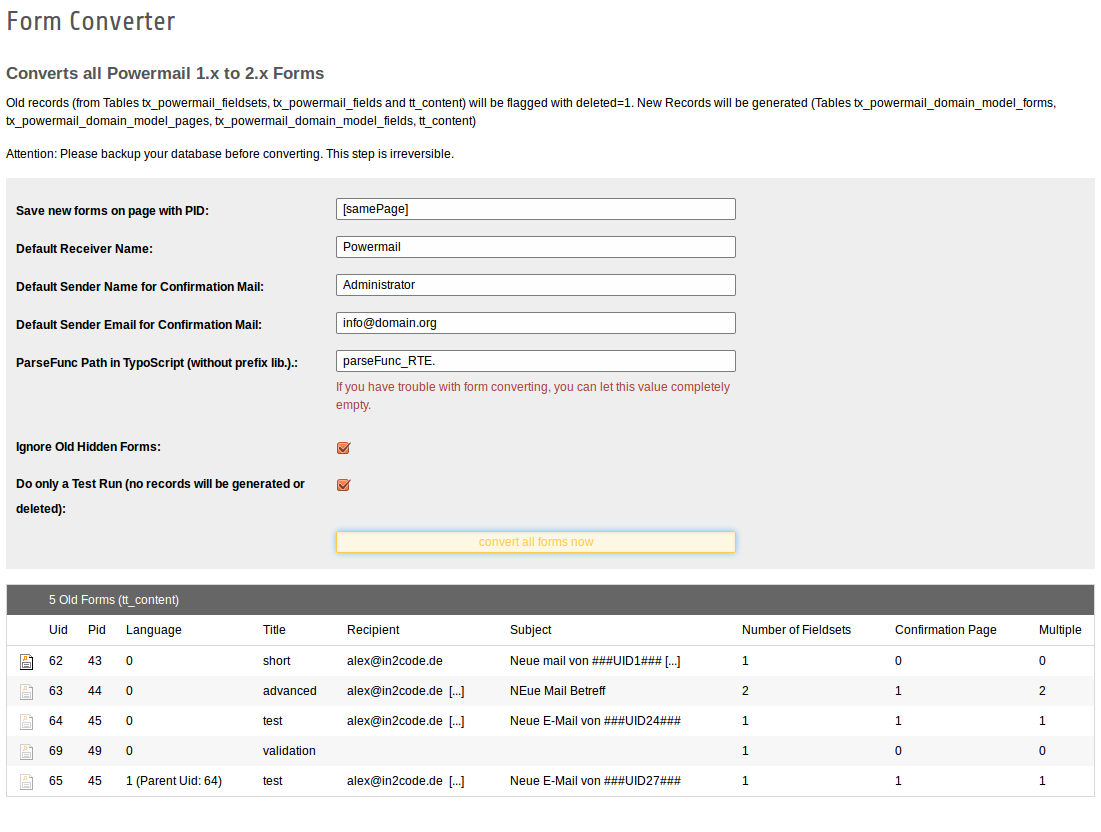The width and height of the screenshot is (1101, 832).
Task: Click the Uid column header
Action: click(58, 630)
